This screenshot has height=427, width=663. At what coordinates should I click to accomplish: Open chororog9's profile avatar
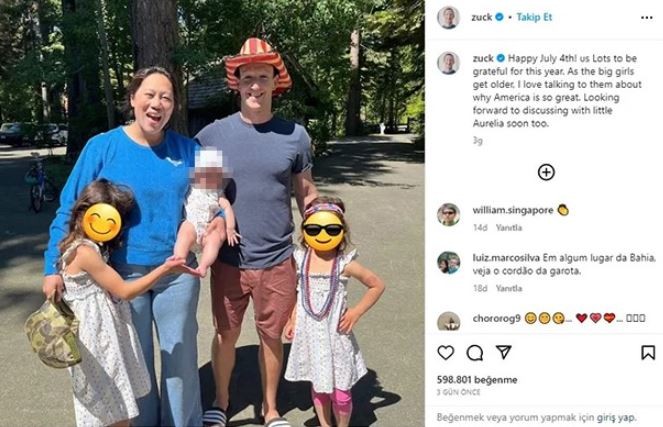(448, 322)
